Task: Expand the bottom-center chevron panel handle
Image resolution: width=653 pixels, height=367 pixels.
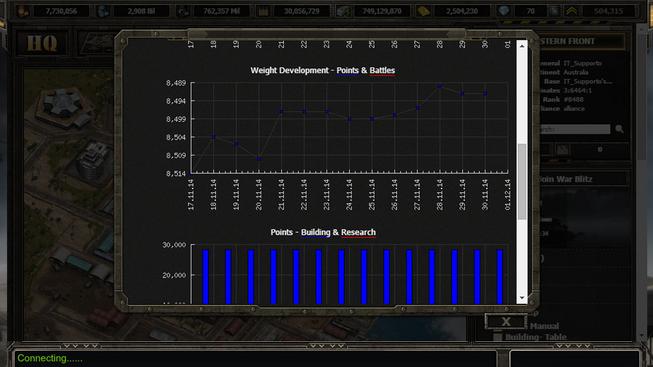Action: click(x=326, y=346)
